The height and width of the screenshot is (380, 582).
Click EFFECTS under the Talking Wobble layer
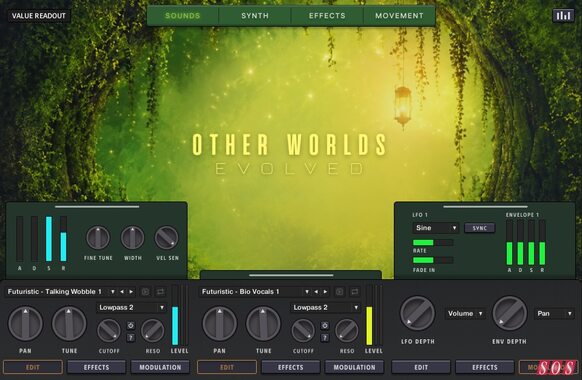[x=97, y=367]
